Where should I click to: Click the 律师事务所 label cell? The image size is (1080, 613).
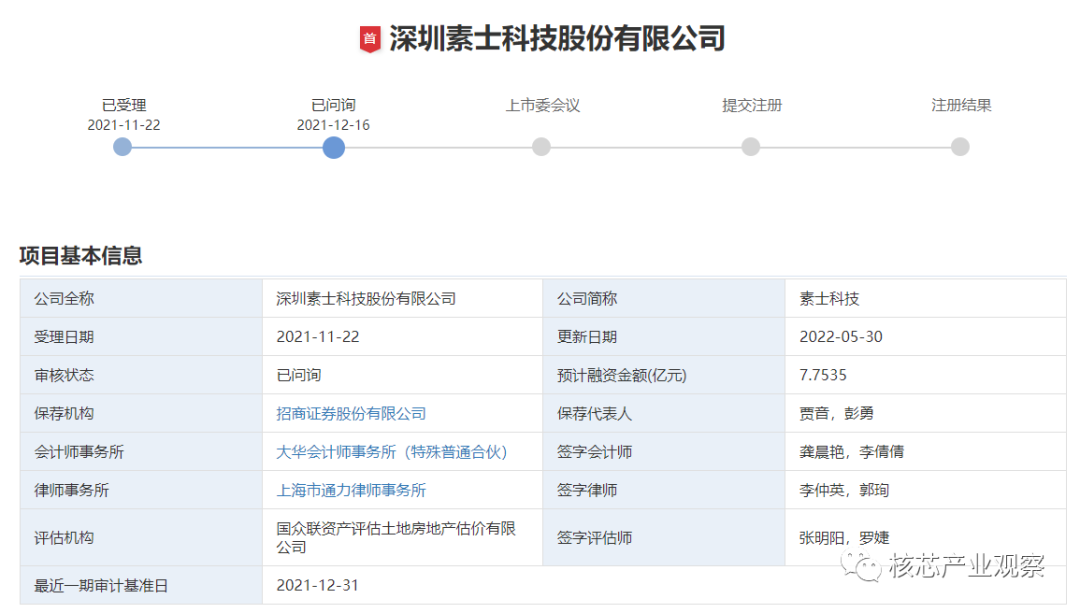click(x=141, y=490)
